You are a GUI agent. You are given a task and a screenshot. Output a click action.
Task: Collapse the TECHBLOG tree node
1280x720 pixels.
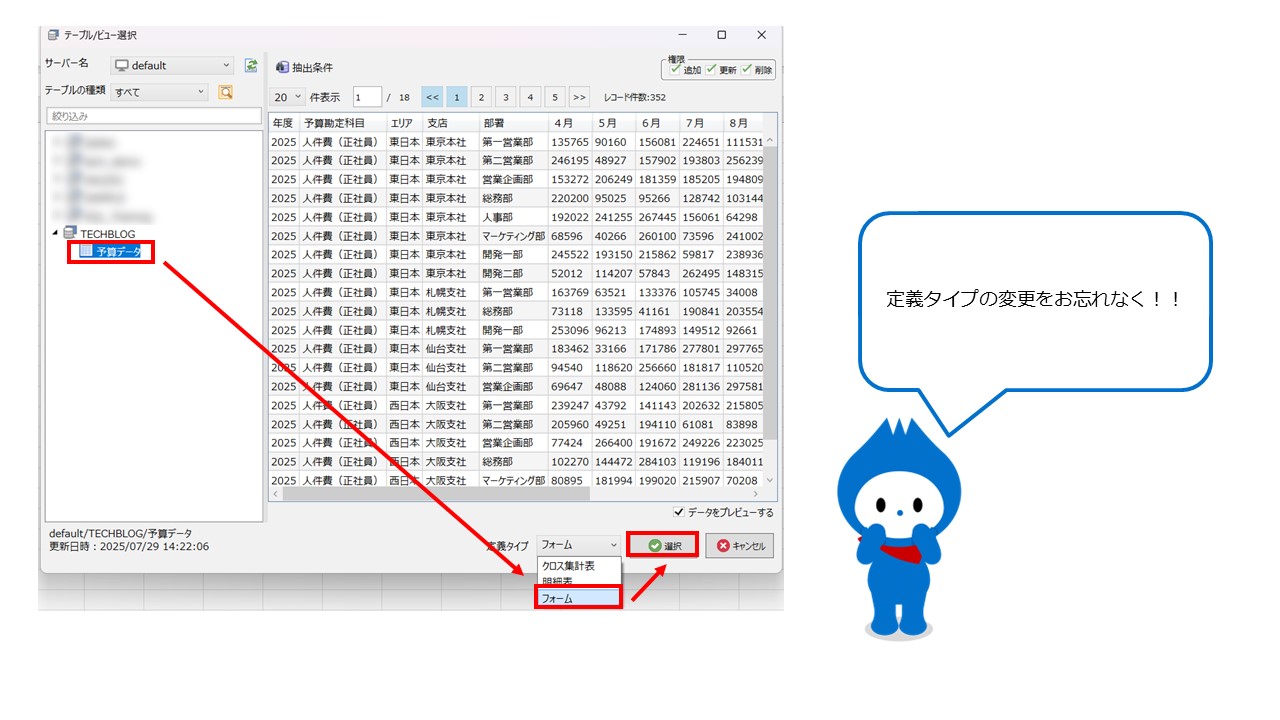click(x=55, y=234)
